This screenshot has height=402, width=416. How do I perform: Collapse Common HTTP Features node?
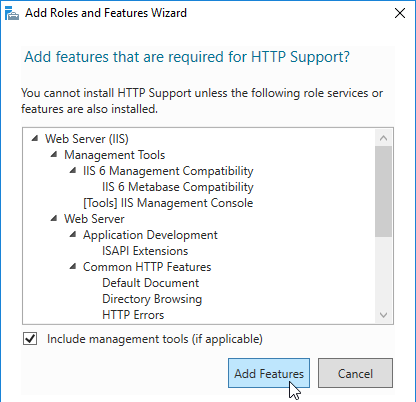pos(73,266)
